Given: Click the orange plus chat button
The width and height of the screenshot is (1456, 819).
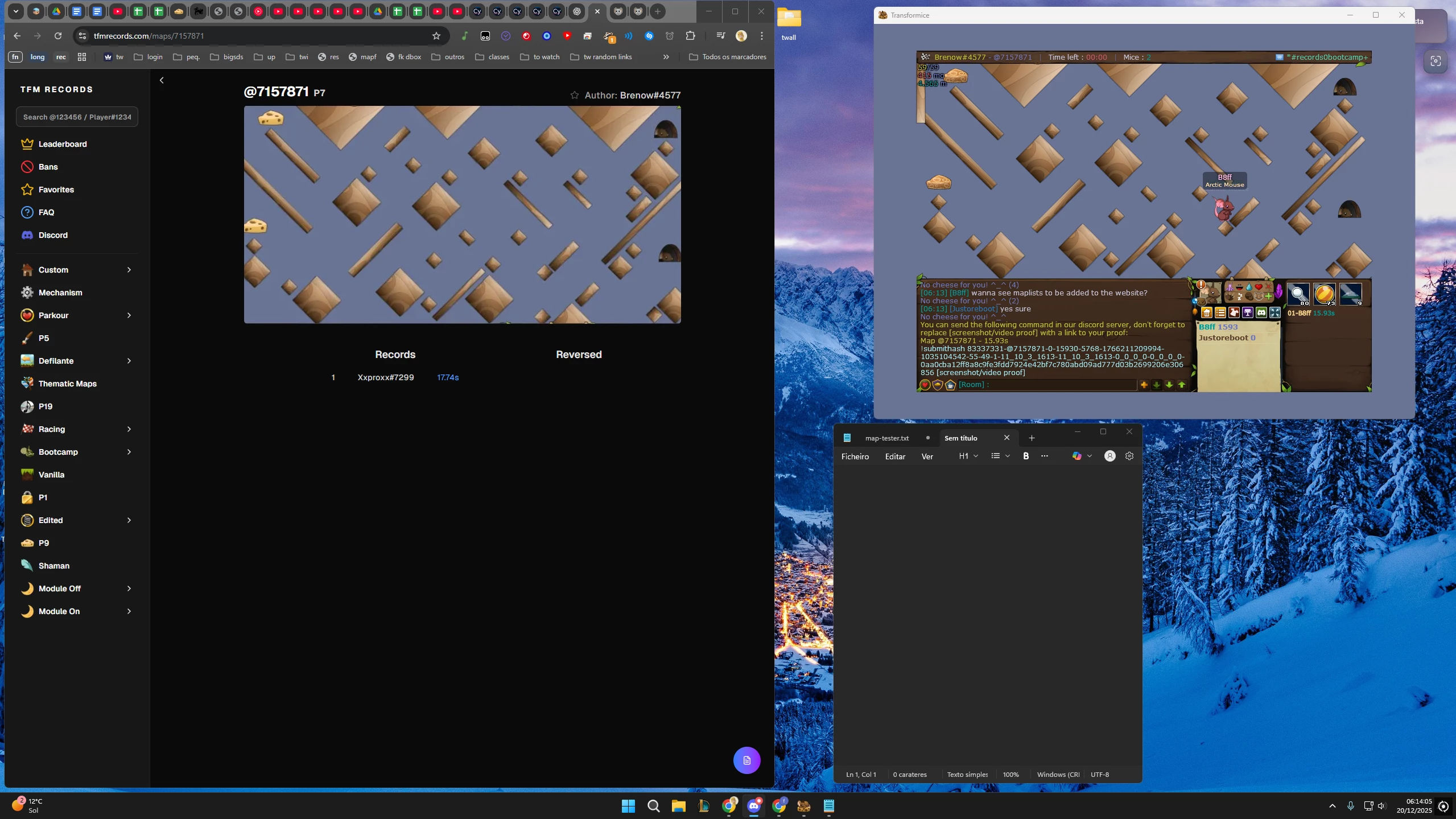Looking at the screenshot, I should coord(1144,385).
